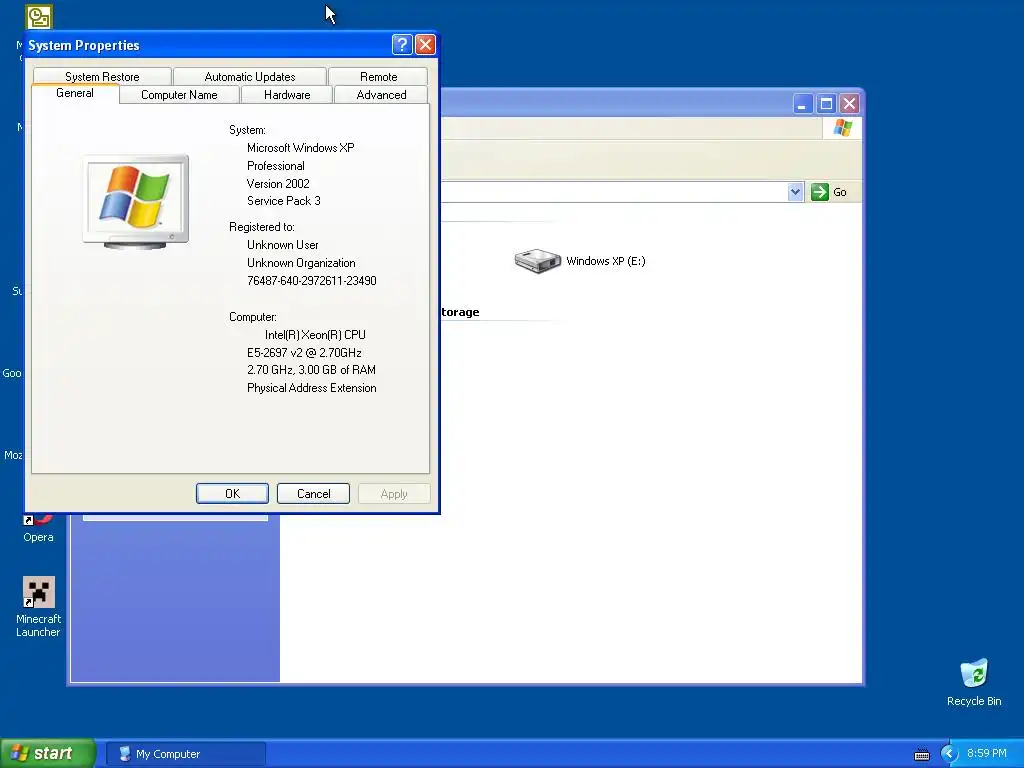Click the help question mark button
1024x768 pixels.
(402, 44)
